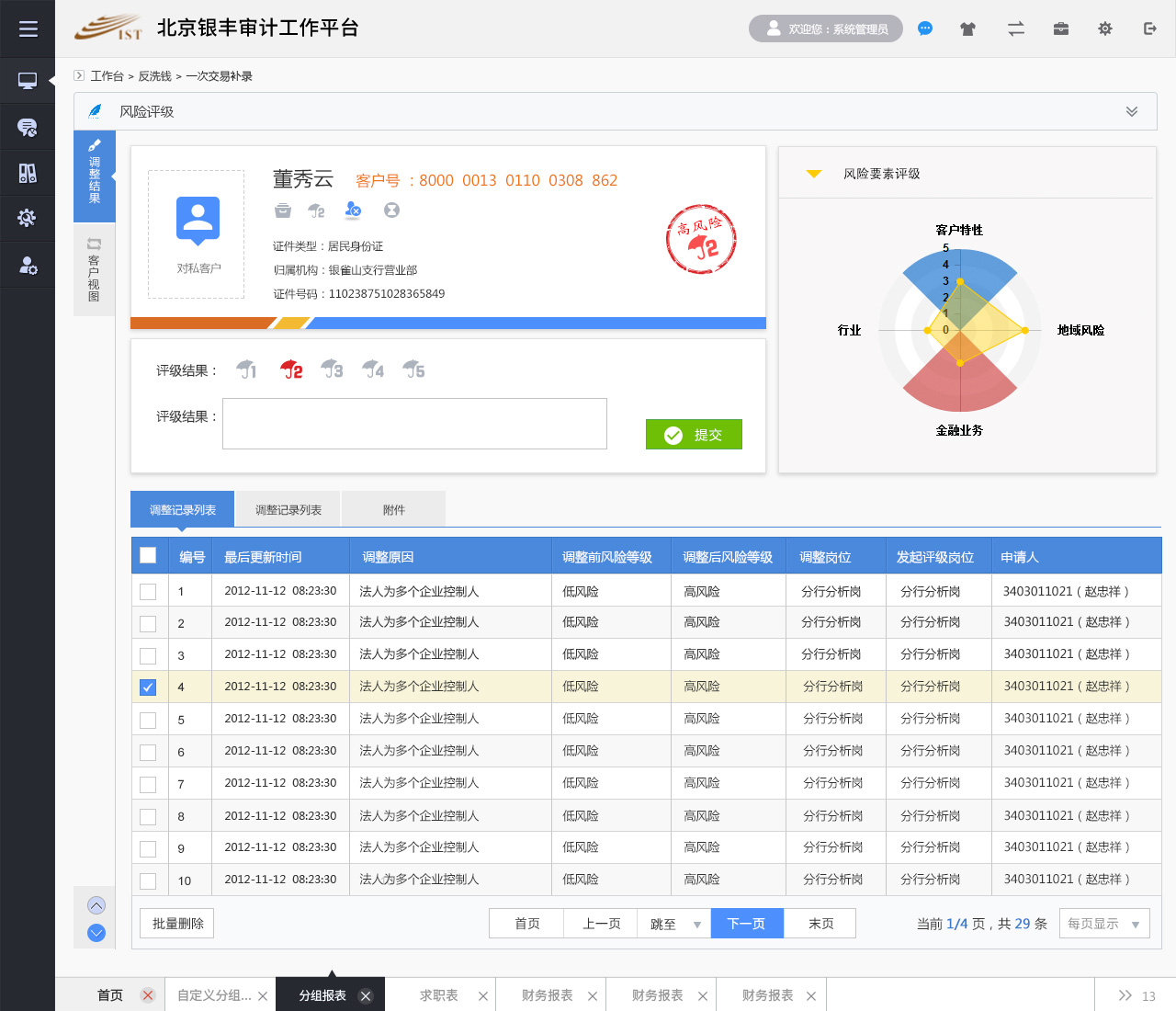Switch to the 附件 tab
This screenshot has height=1011, width=1176.
click(392, 508)
